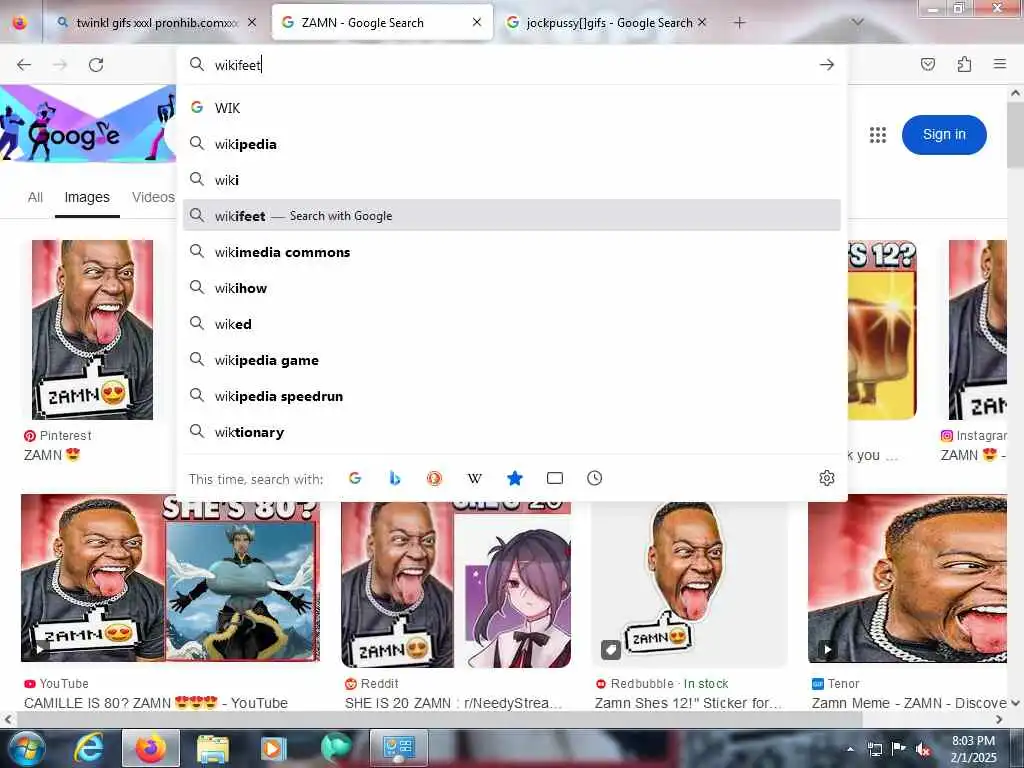This screenshot has height=768, width=1024.
Task: Open CAMILLE IS 80 YouTube thumbnail
Action: (170, 578)
